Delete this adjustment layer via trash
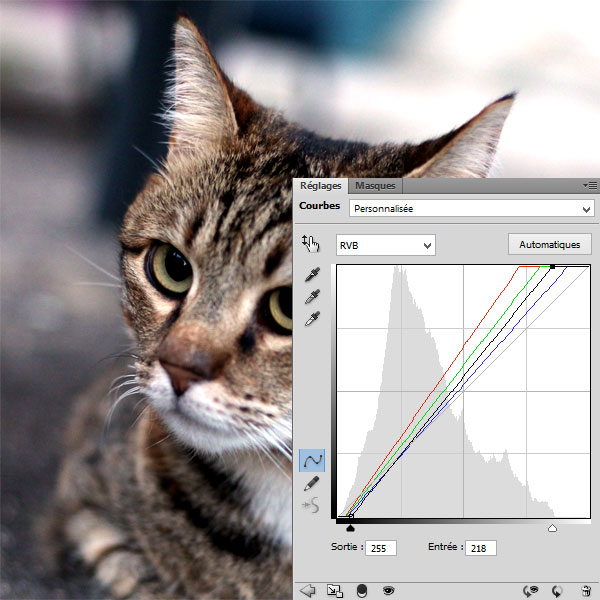 [x=587, y=591]
